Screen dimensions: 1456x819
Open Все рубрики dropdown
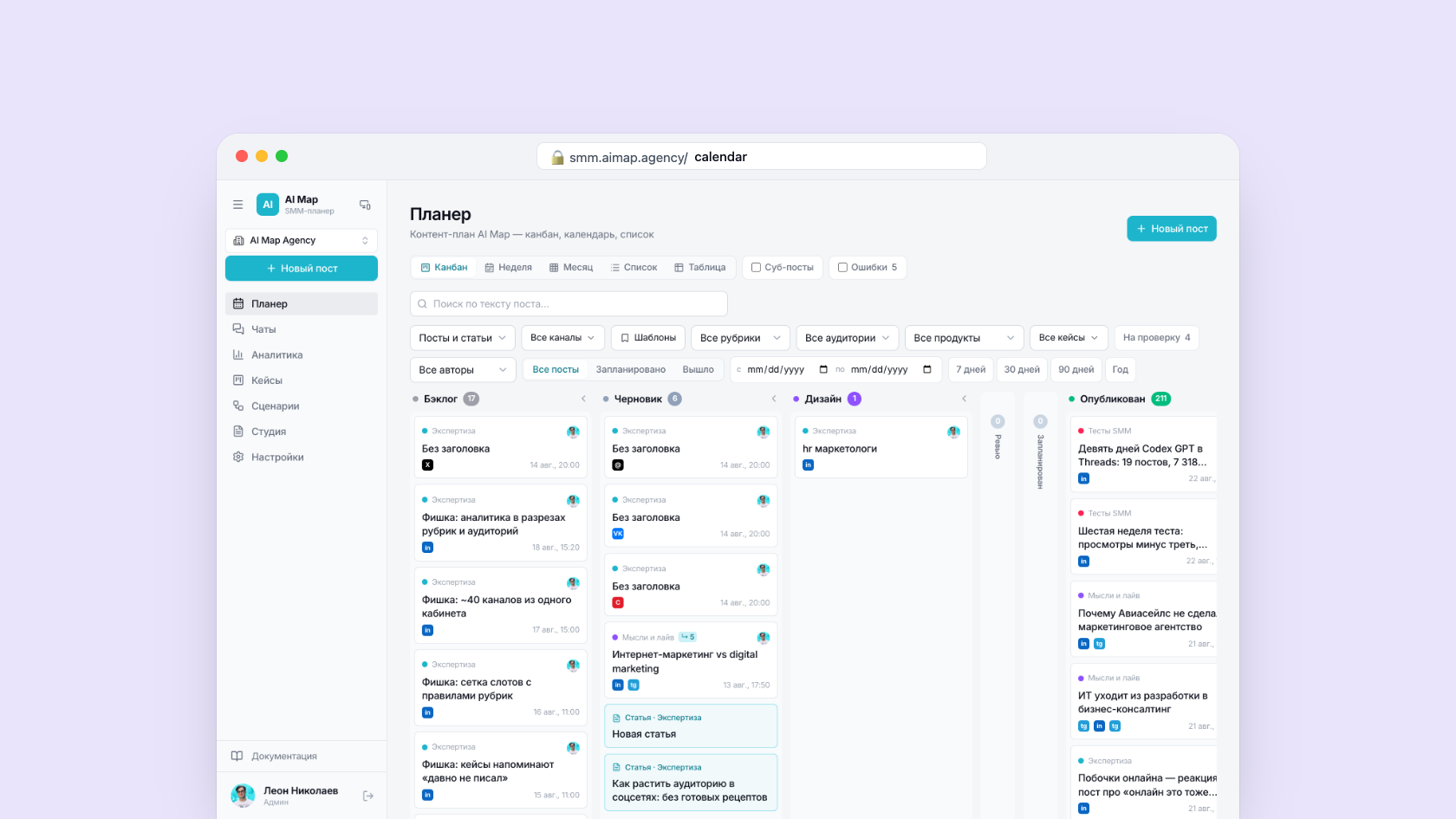tap(740, 338)
